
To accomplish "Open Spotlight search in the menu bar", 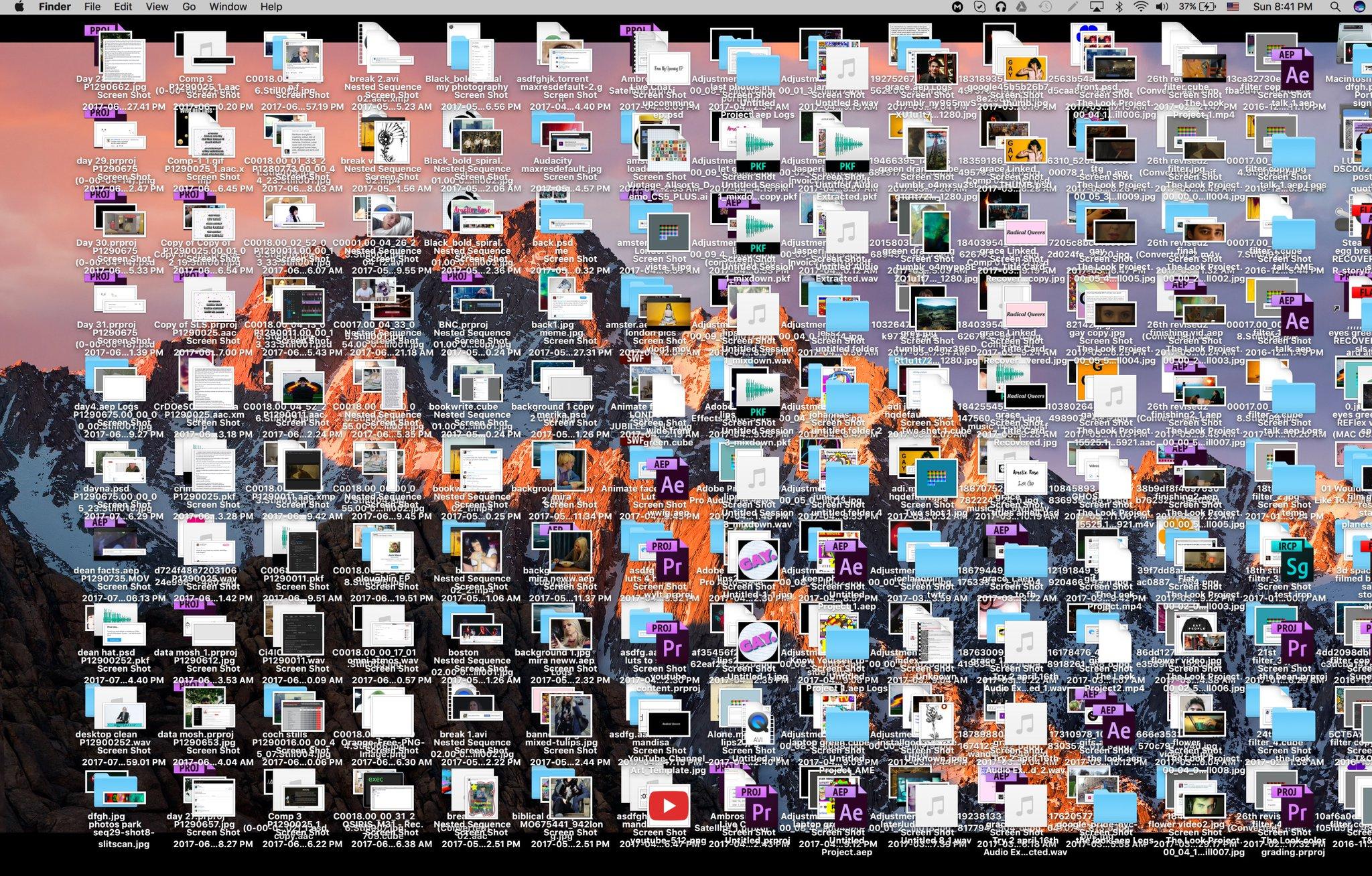I will point(1335,6).
